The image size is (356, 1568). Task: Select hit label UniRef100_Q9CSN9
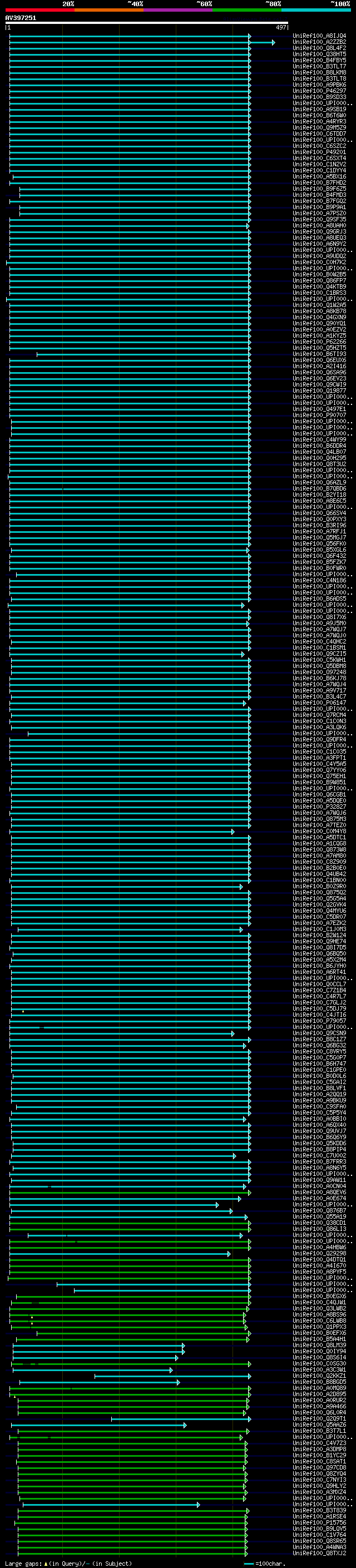[319, 1033]
